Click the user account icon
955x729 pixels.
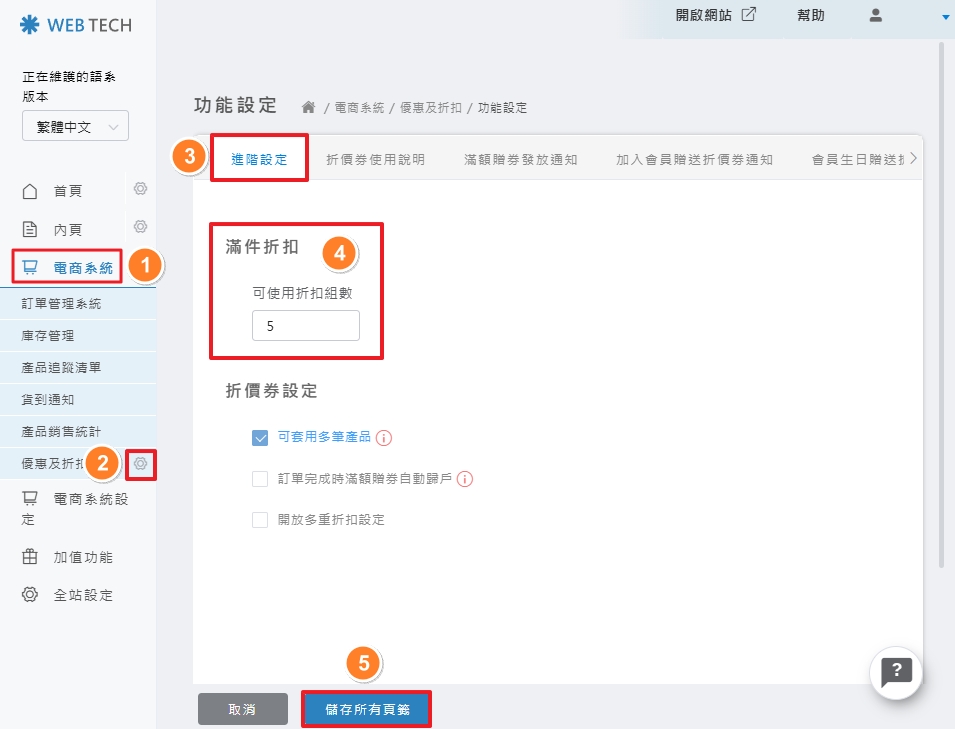(x=876, y=16)
